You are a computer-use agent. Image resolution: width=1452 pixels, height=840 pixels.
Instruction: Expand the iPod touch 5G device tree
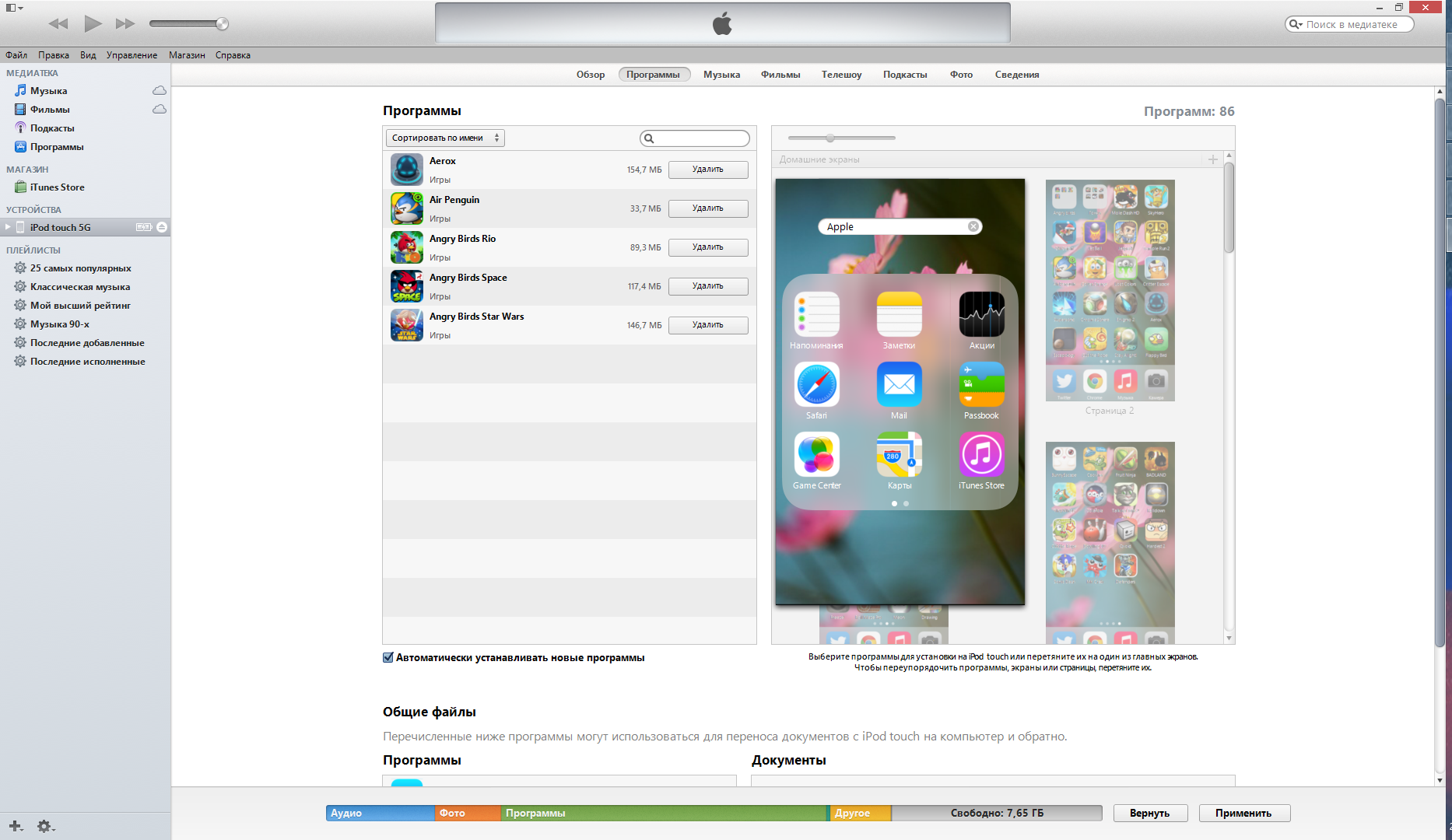pyautogui.click(x=8, y=227)
